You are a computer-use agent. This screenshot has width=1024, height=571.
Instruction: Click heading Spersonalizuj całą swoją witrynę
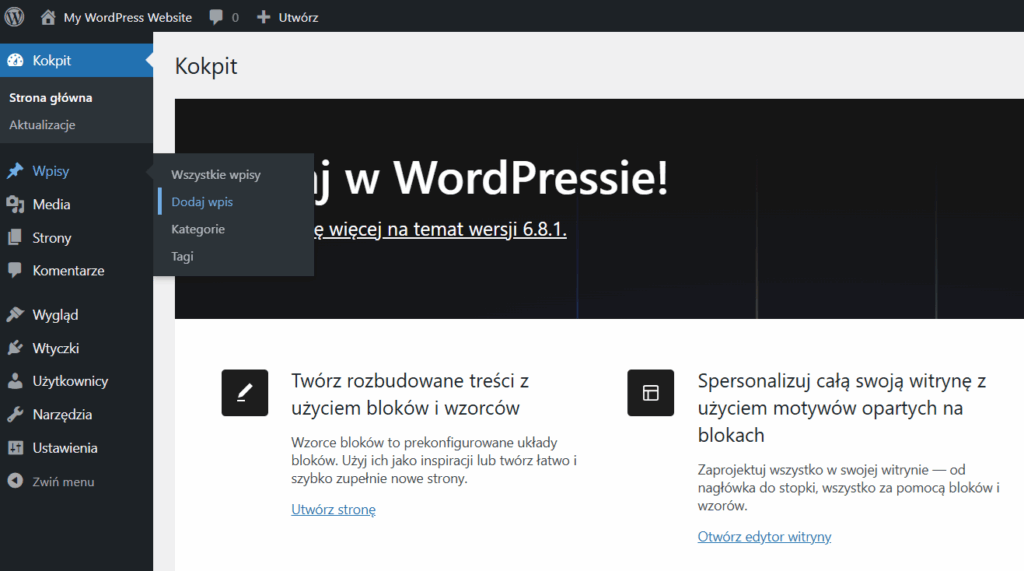coord(842,408)
